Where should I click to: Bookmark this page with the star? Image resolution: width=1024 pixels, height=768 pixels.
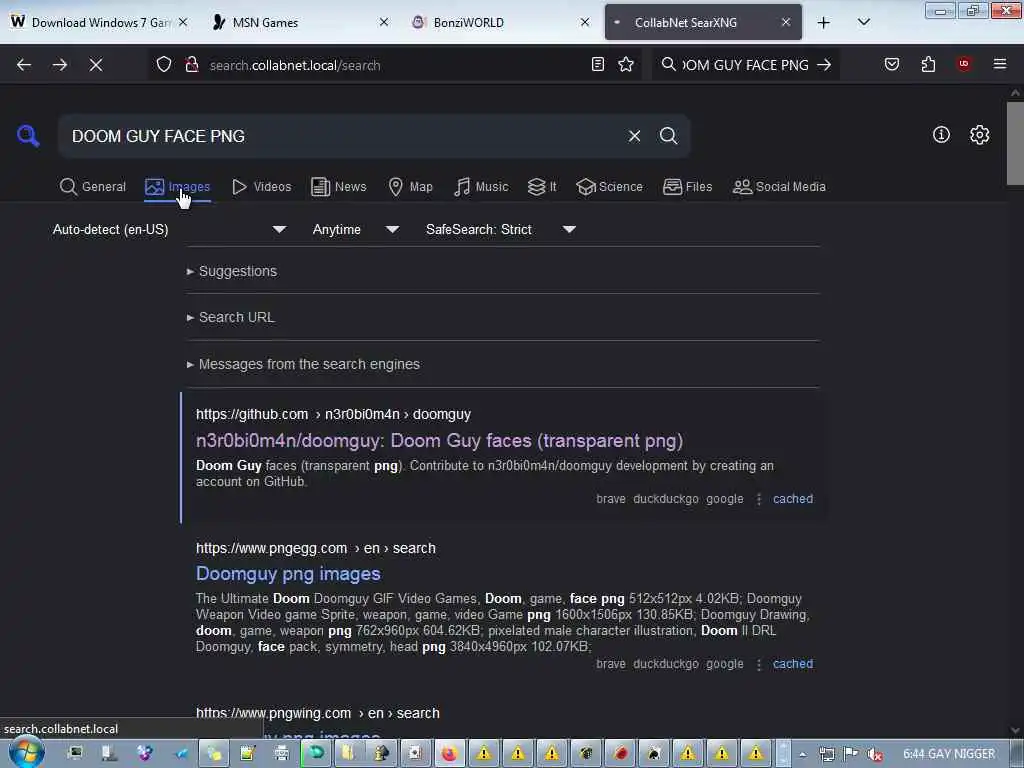coord(626,64)
